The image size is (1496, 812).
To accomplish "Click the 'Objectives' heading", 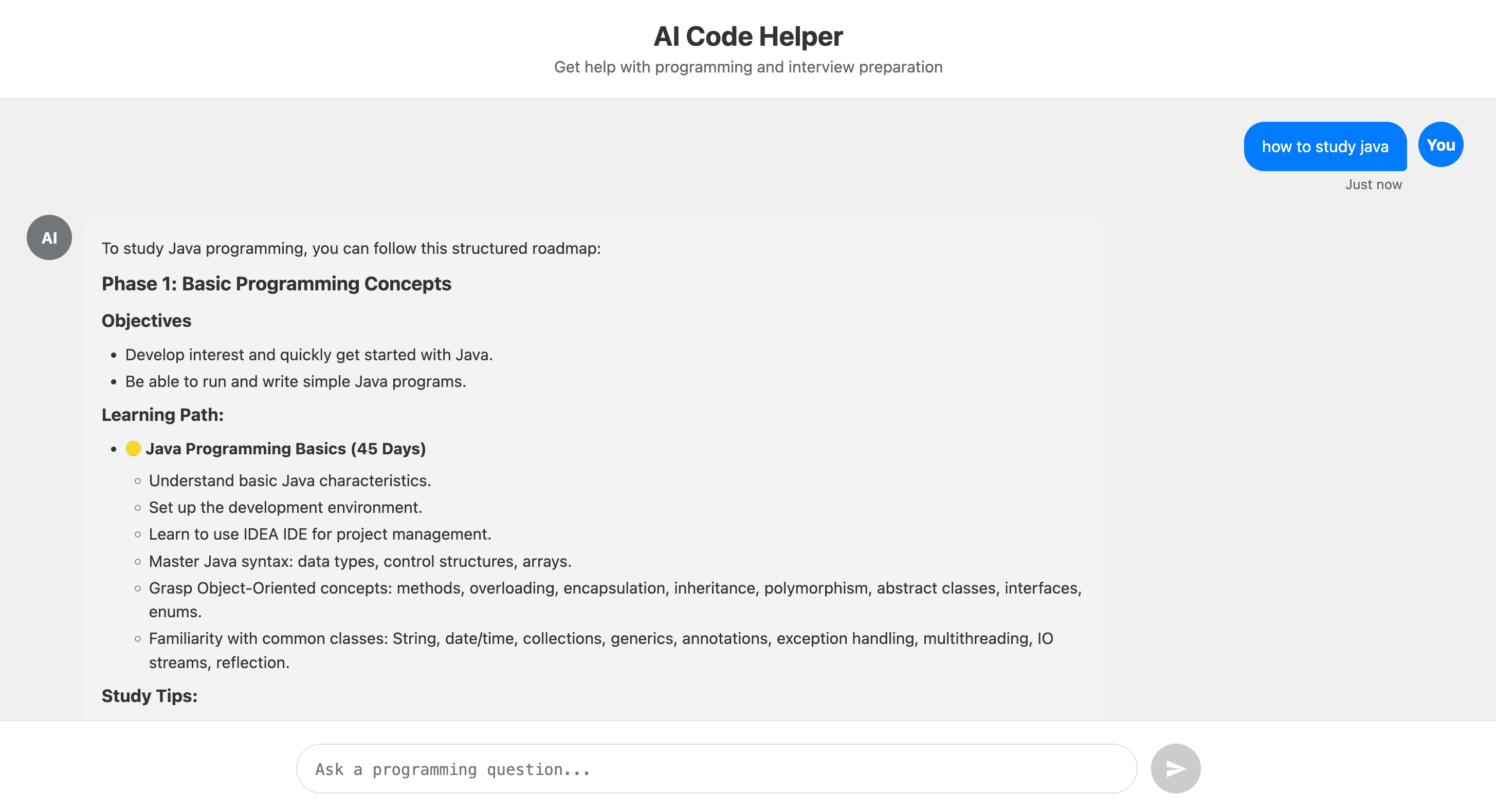I will click(147, 320).
